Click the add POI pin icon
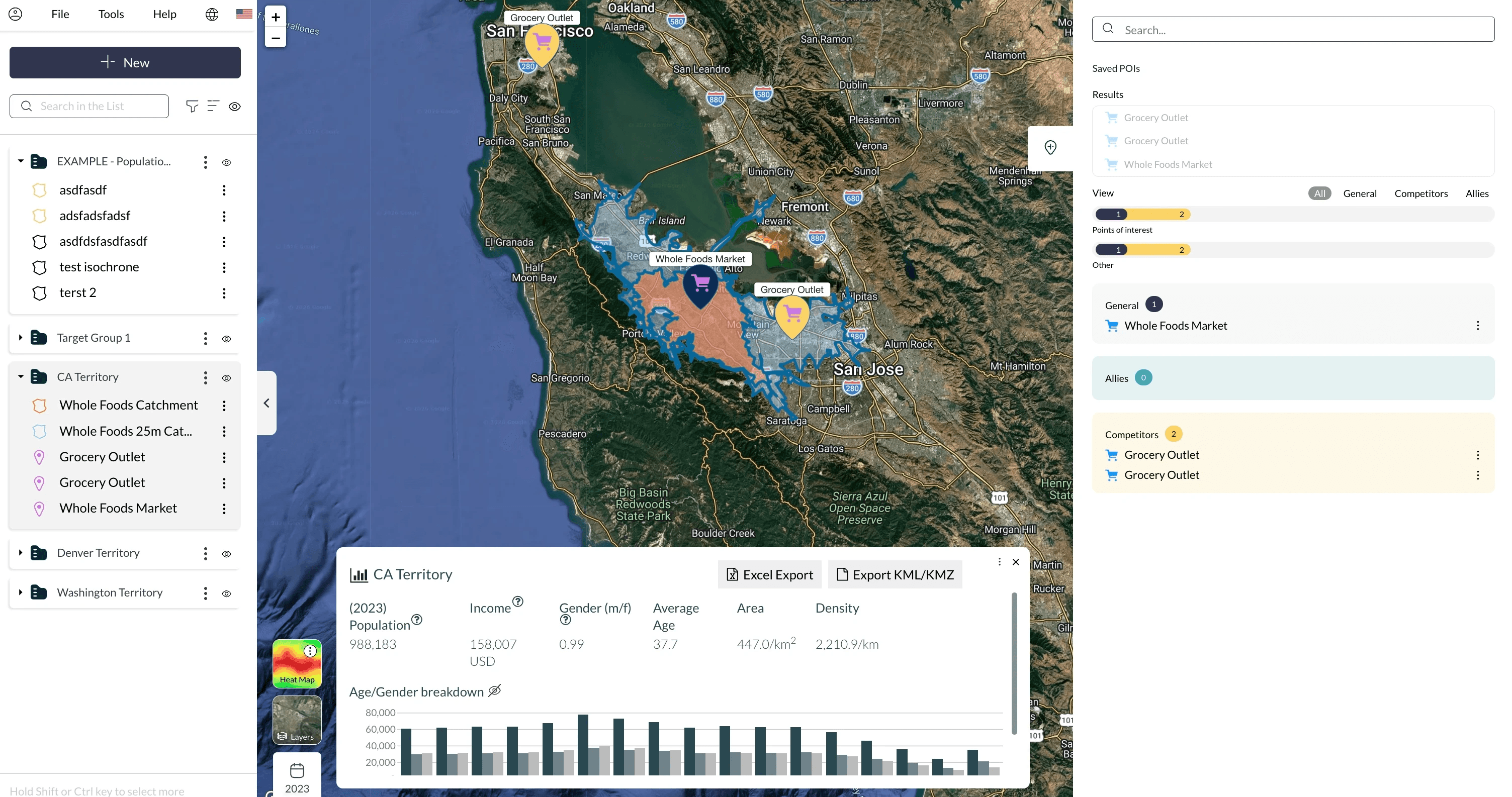The height and width of the screenshot is (797, 1512). tap(1050, 147)
